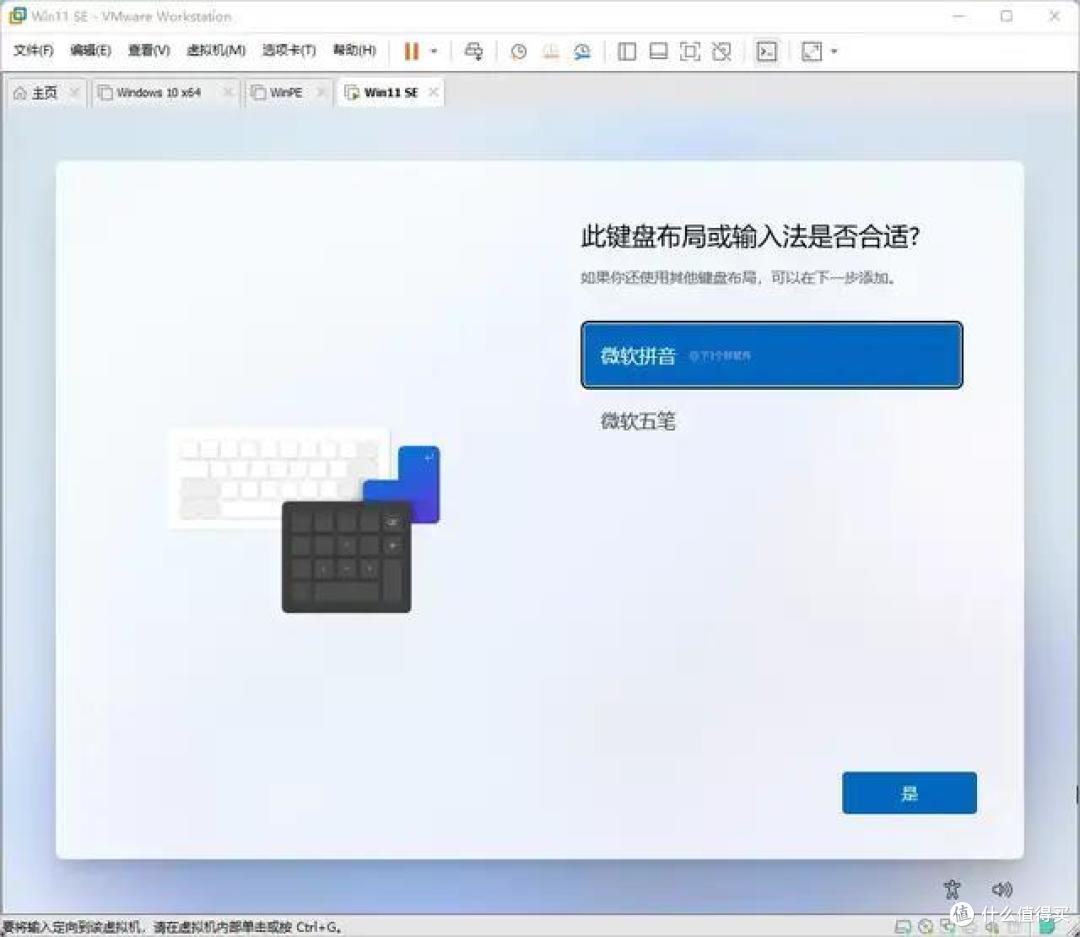This screenshot has height=937, width=1080.
Task: Open the 文件(F) menu
Action: [x=33, y=50]
